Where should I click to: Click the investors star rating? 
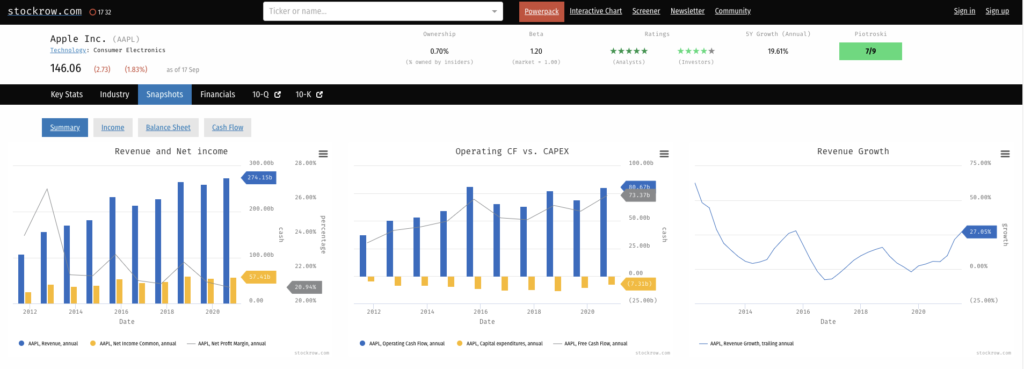tap(696, 51)
